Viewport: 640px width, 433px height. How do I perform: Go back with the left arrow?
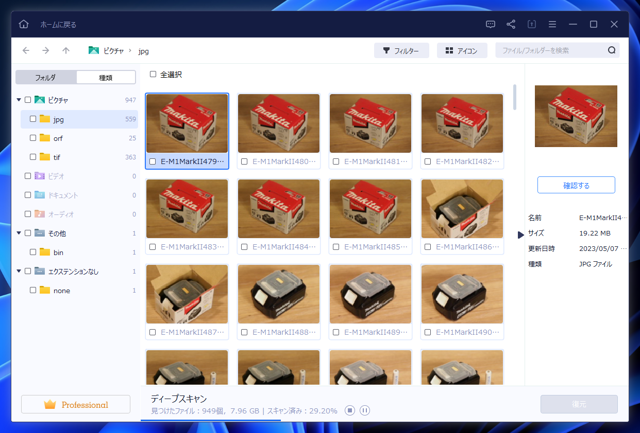(x=26, y=50)
